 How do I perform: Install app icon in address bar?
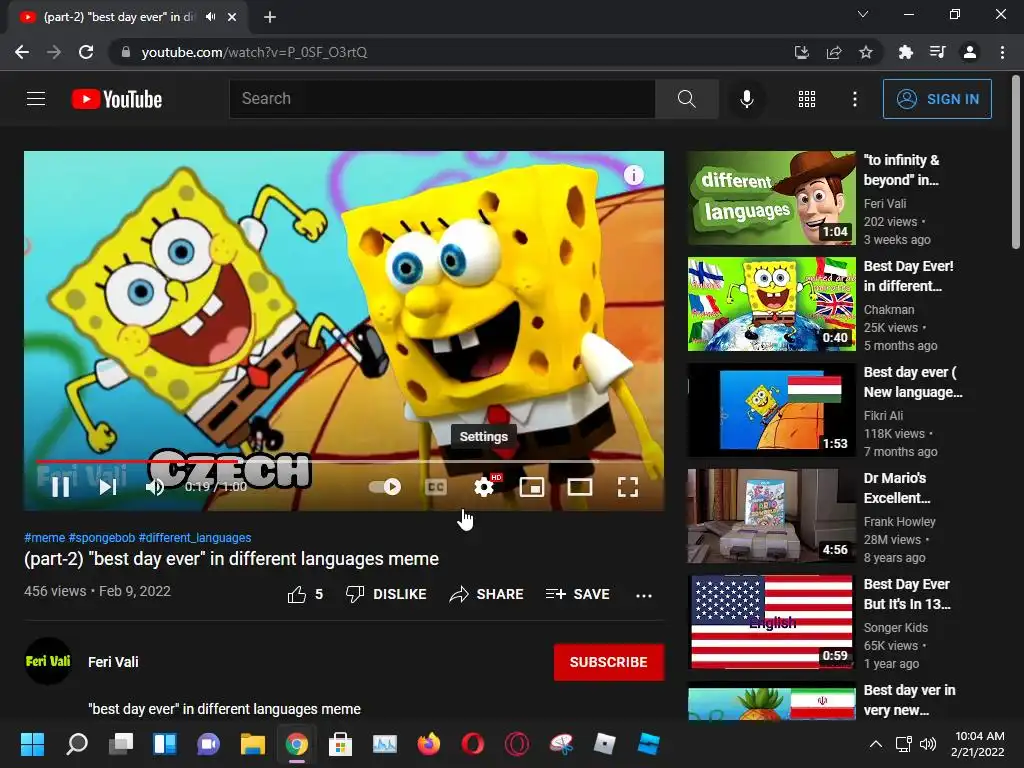801,52
